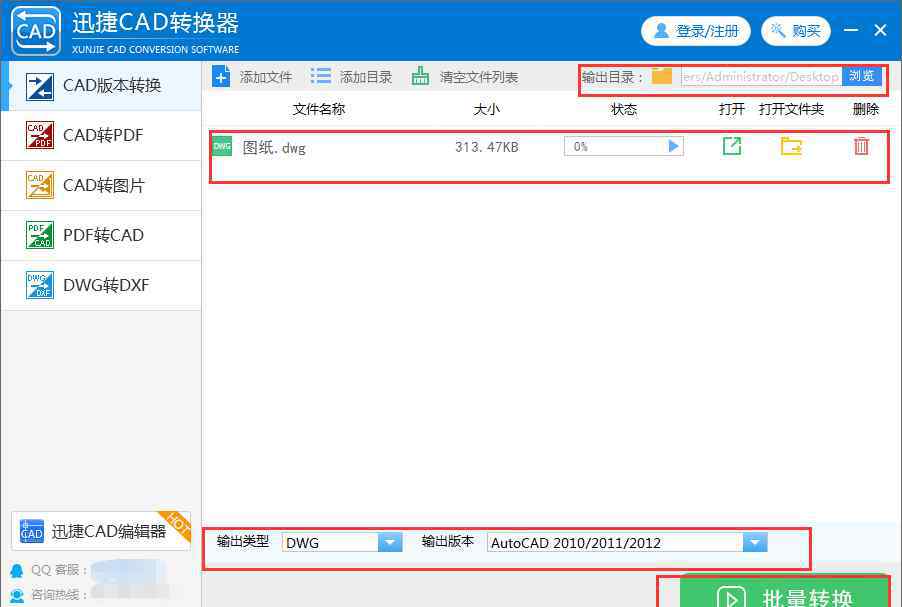Open containing folder yellow icon
The height and width of the screenshot is (607, 902).
(x=791, y=146)
